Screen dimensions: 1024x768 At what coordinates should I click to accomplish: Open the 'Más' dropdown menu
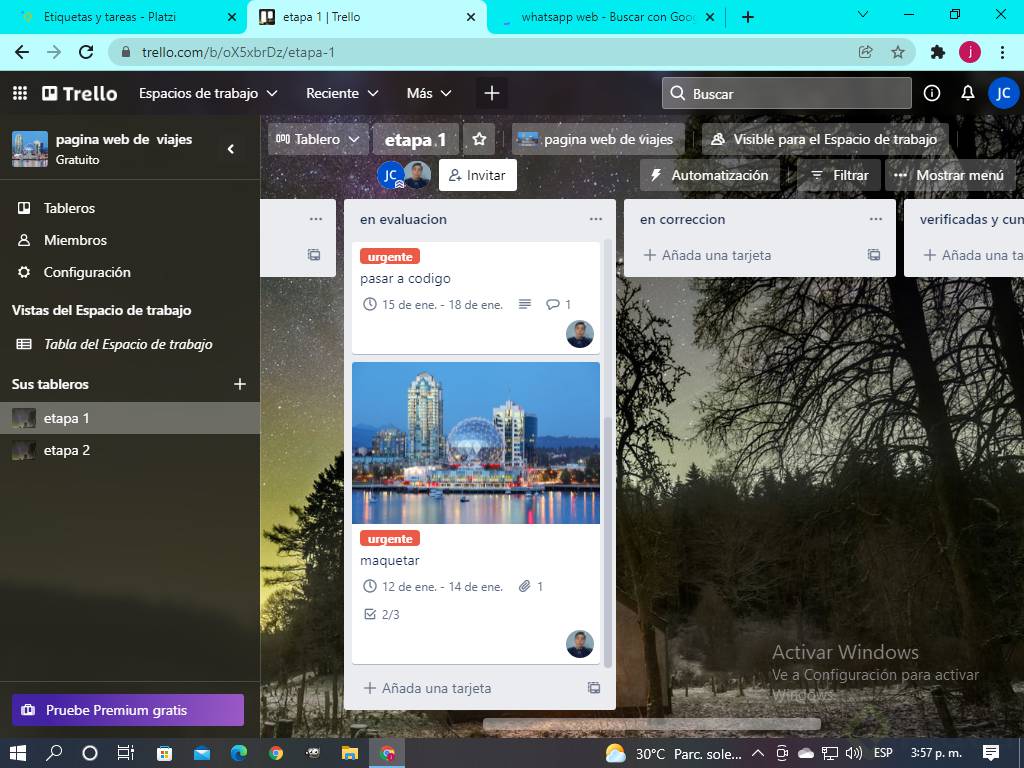(x=428, y=93)
